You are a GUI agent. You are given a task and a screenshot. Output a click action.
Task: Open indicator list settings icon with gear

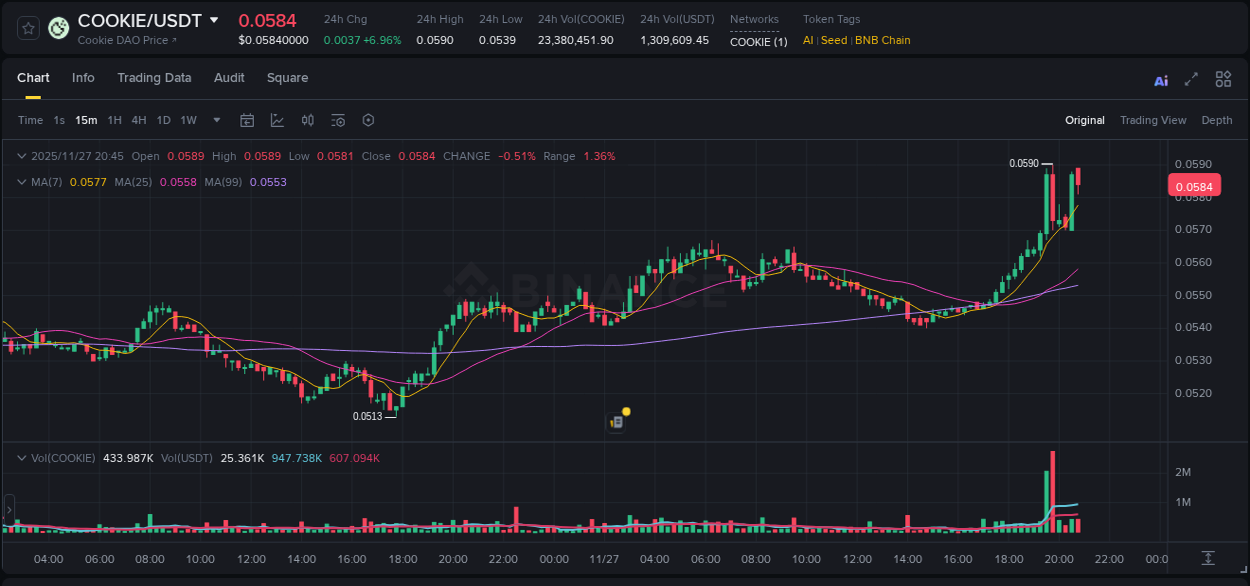point(337,120)
